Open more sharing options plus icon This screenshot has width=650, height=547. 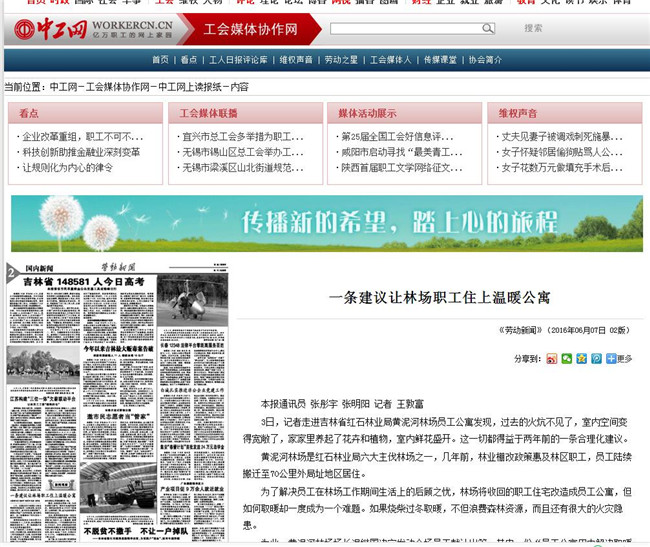611,358
